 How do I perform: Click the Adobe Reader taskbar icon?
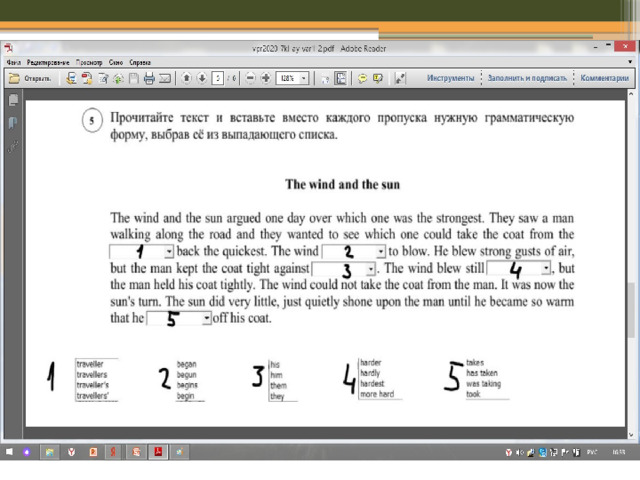coord(158,452)
